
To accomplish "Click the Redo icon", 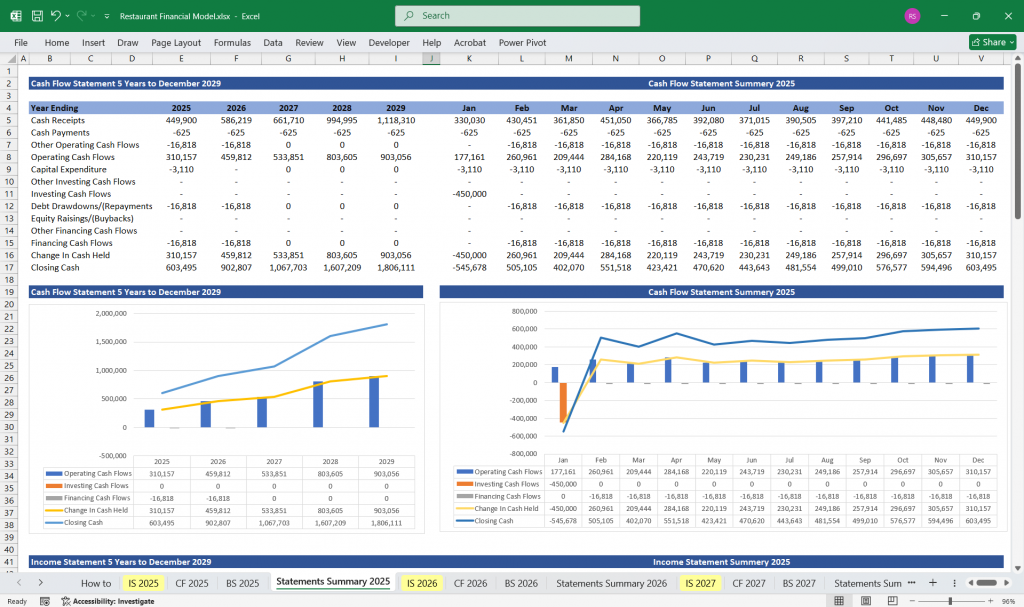I will (x=81, y=15).
